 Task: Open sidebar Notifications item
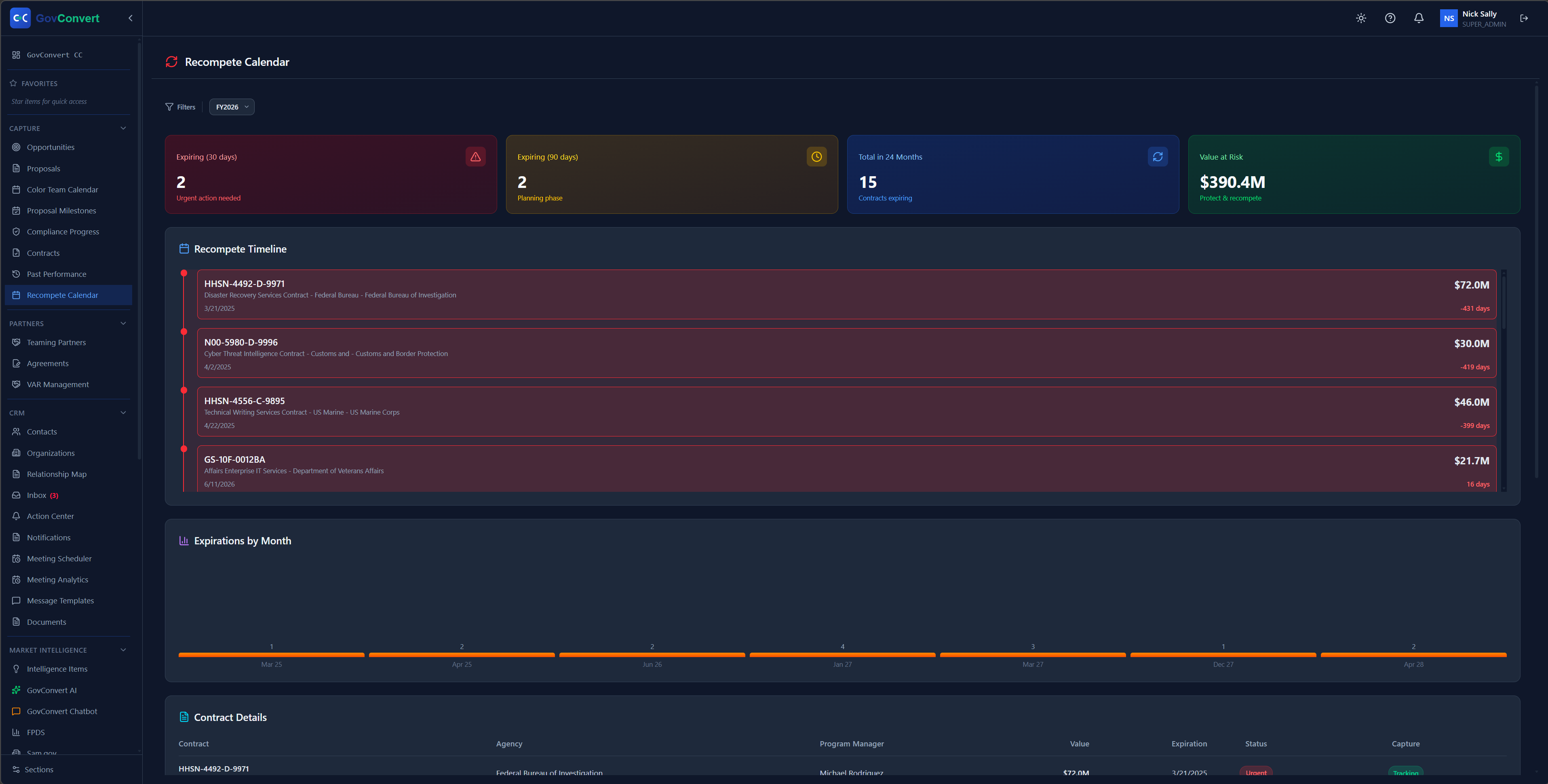coord(68,537)
